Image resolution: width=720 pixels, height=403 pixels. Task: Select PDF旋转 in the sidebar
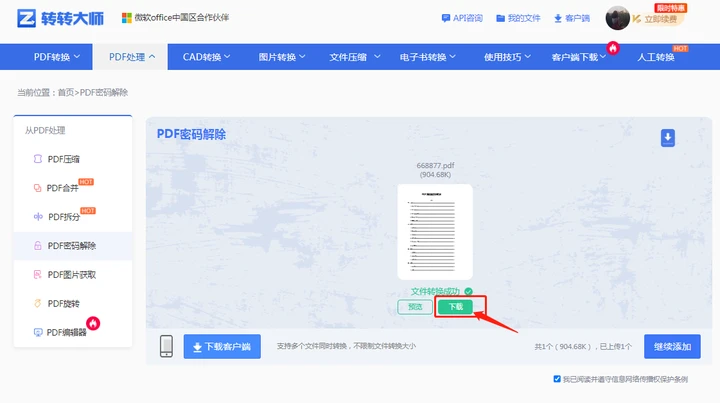pyautogui.click(x=73, y=303)
